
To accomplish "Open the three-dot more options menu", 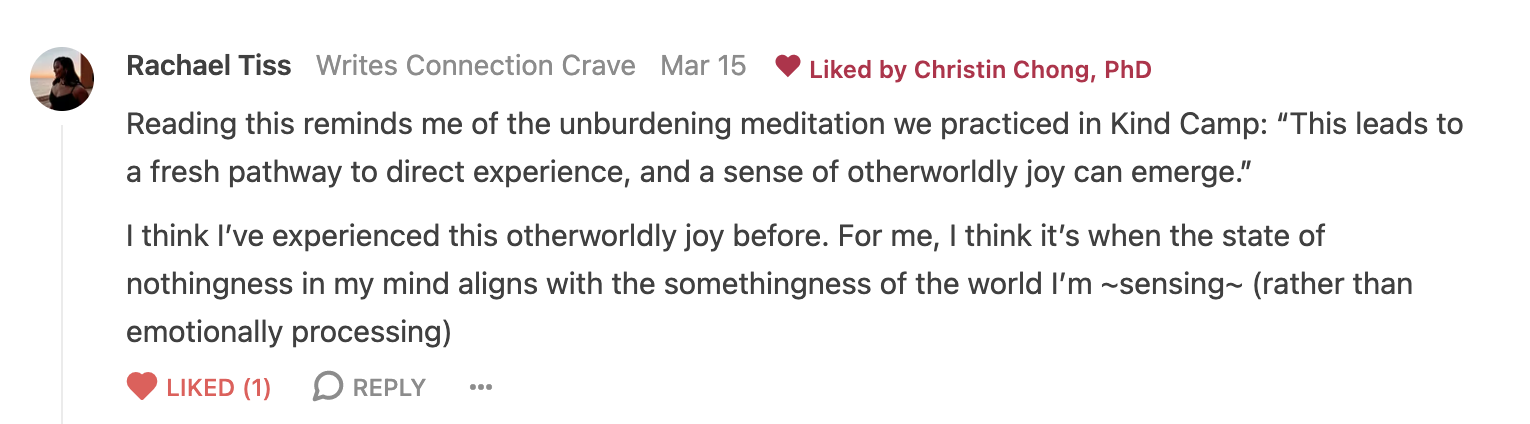I will (481, 387).
